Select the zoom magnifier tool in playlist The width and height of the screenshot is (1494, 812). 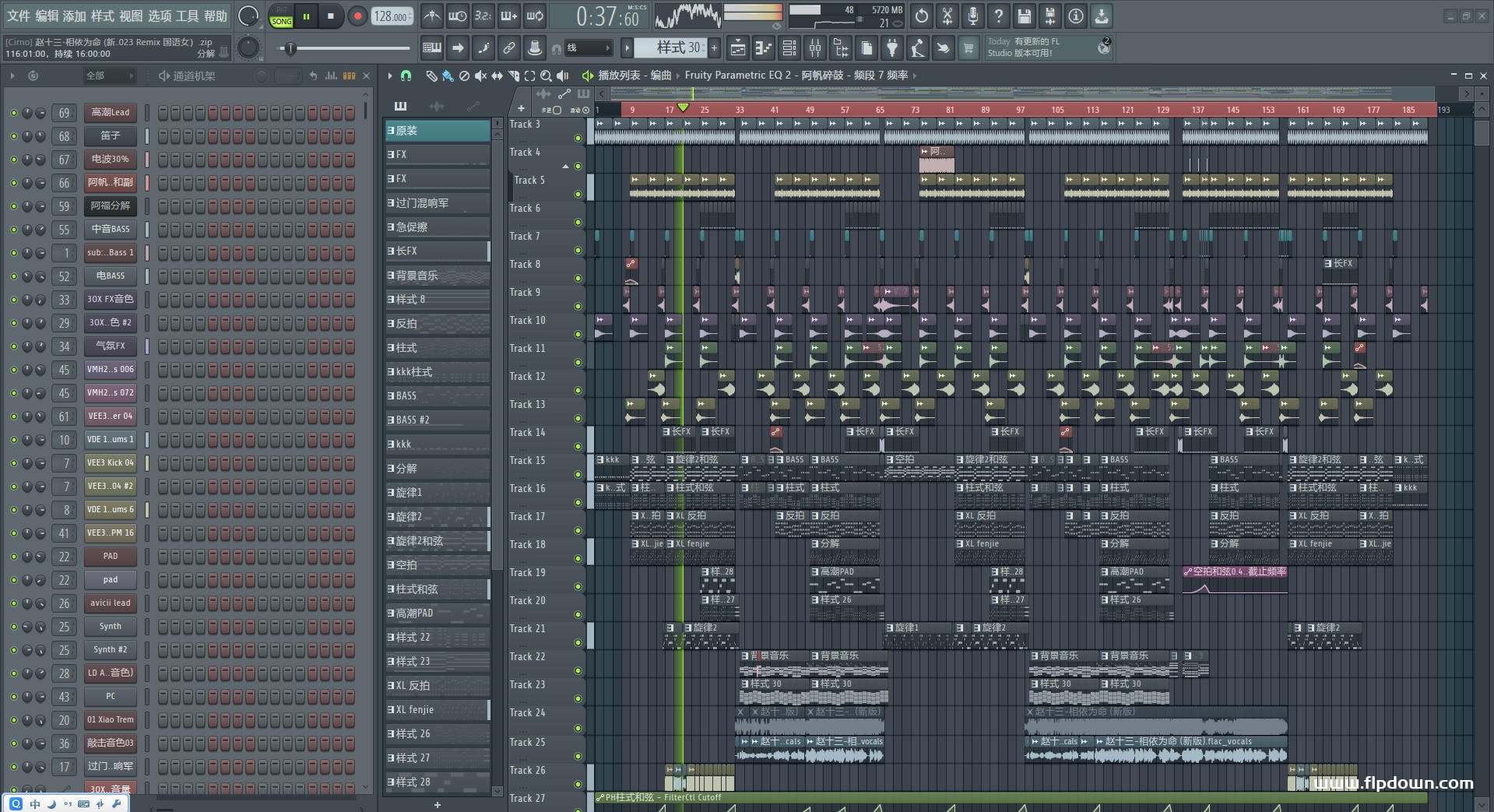click(546, 76)
